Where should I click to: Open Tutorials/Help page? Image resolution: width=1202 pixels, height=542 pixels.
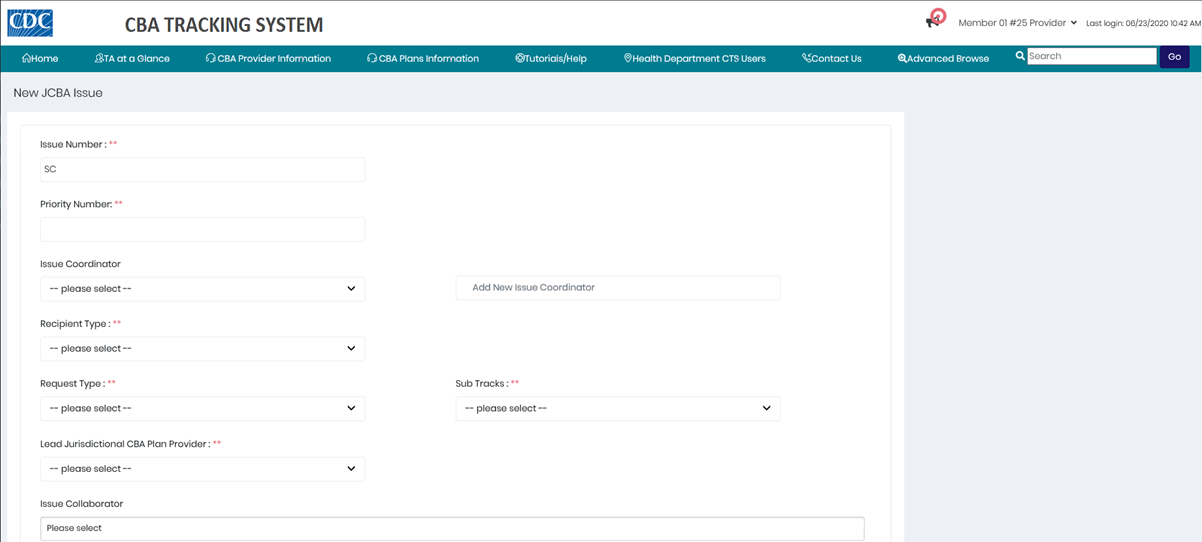click(x=551, y=59)
